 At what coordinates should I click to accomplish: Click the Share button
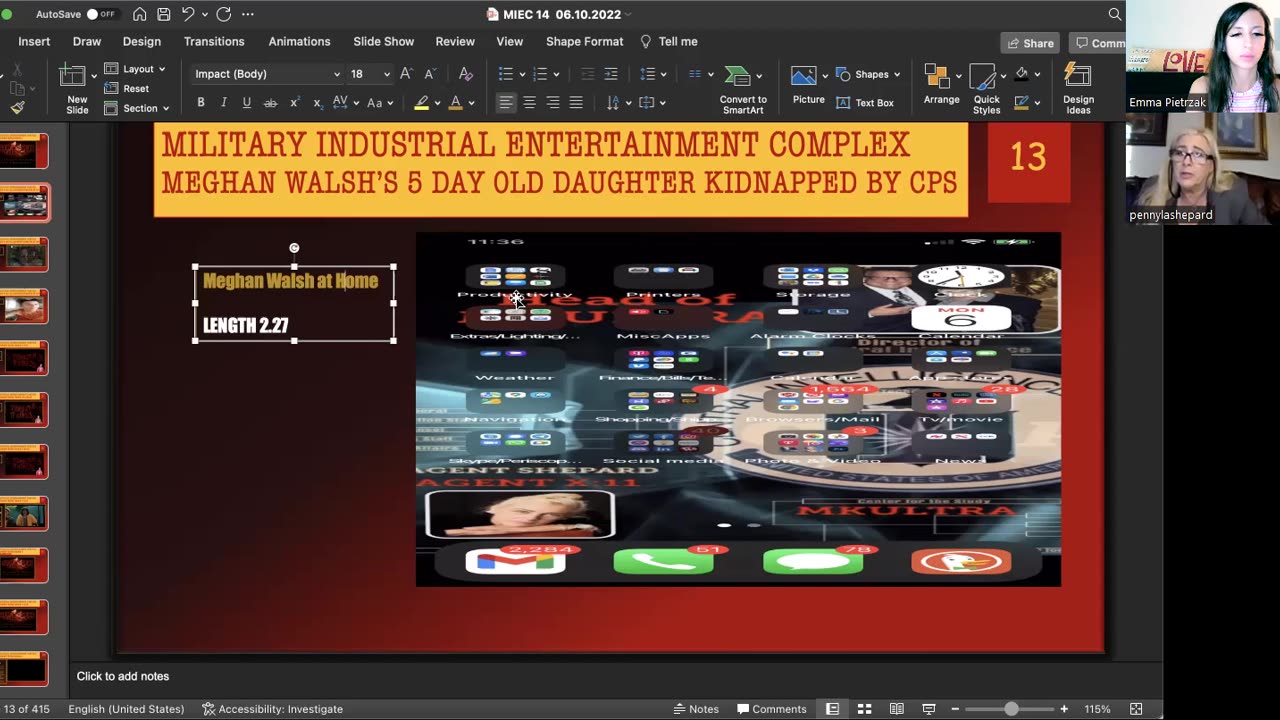point(1030,43)
